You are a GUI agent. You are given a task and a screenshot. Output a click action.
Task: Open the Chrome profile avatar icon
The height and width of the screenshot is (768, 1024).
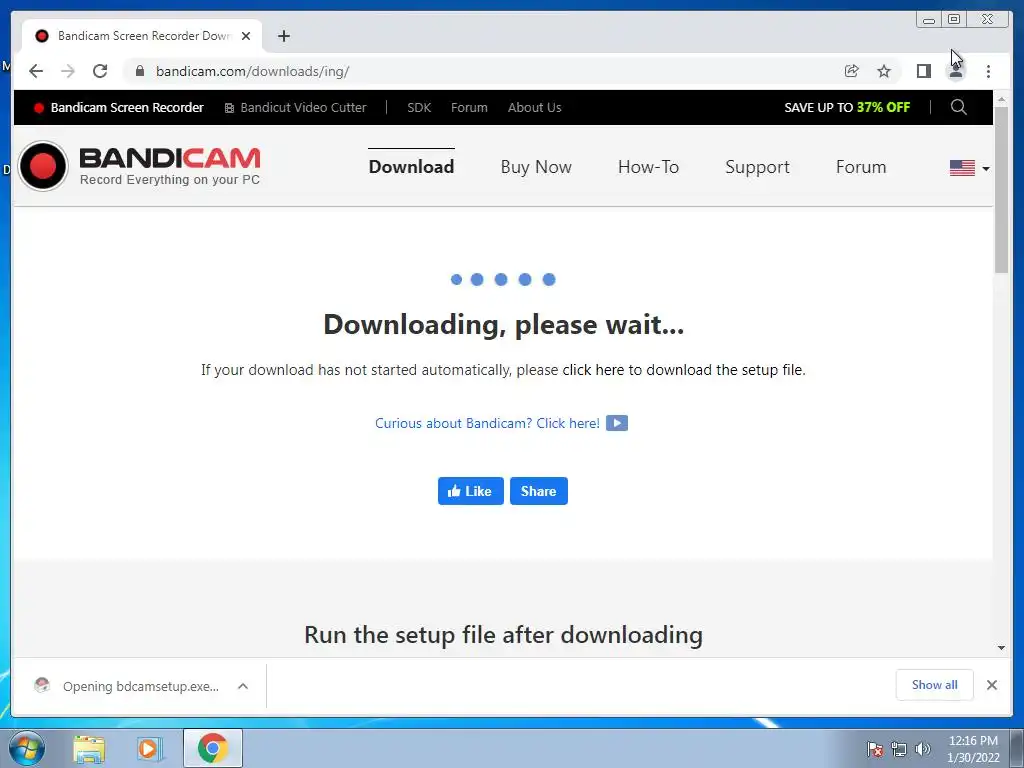point(955,71)
